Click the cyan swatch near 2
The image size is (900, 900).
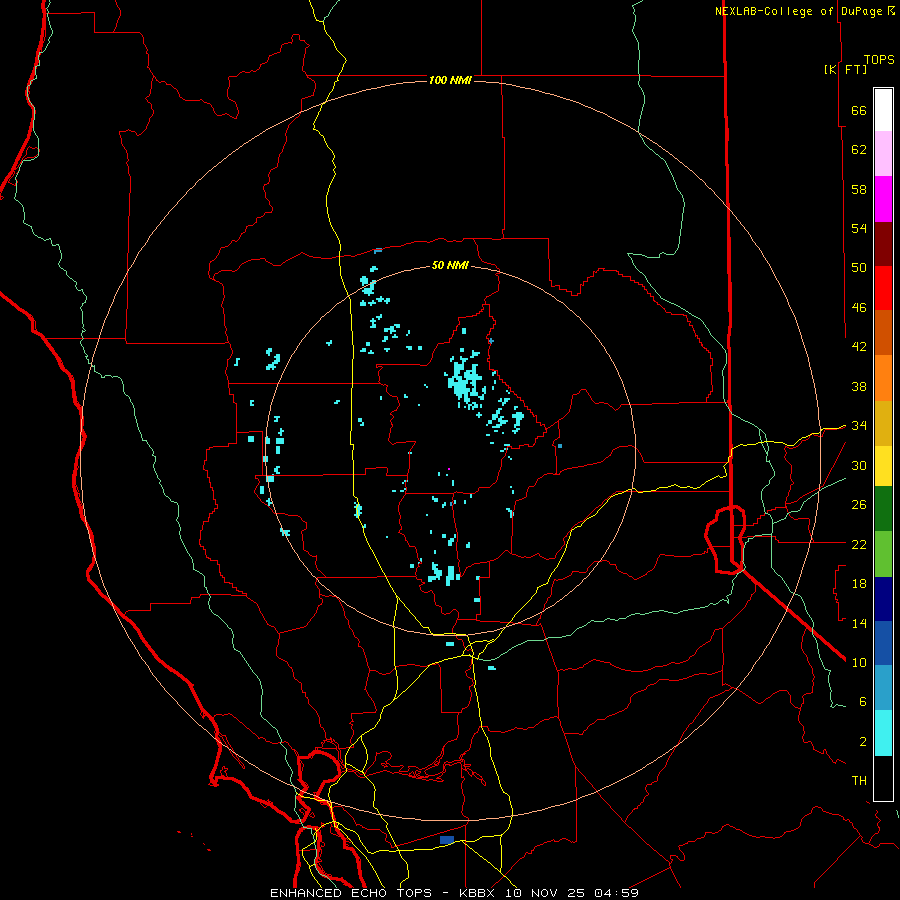click(x=883, y=733)
